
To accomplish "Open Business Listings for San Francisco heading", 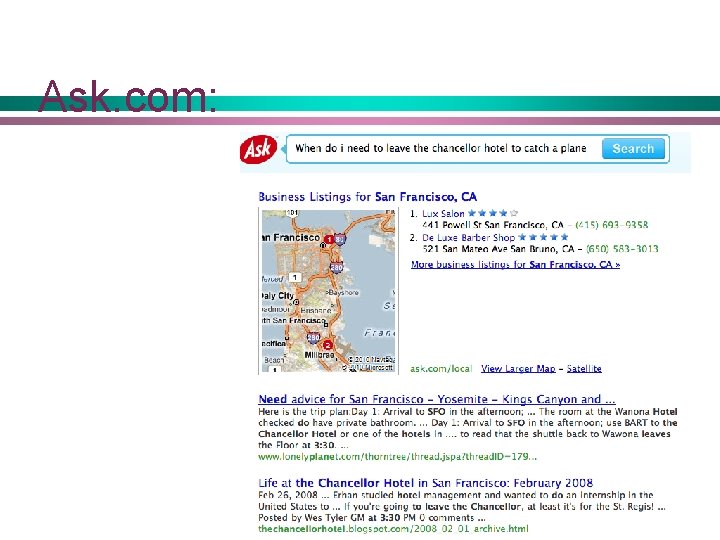I will point(367,197).
